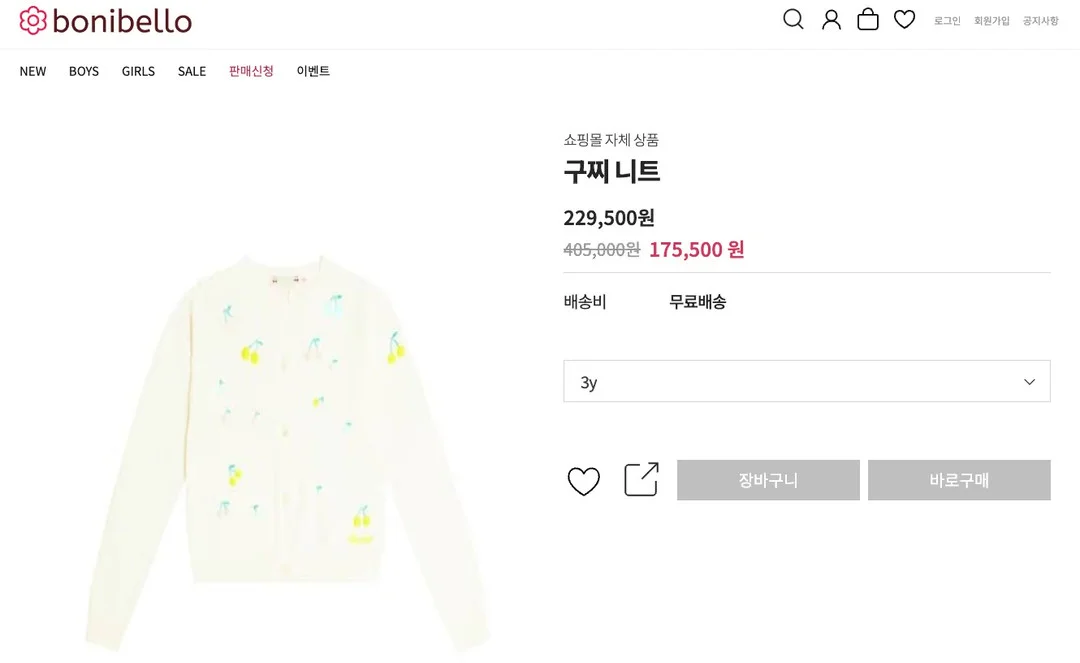Toggle the product wishlist heart

tap(583, 481)
